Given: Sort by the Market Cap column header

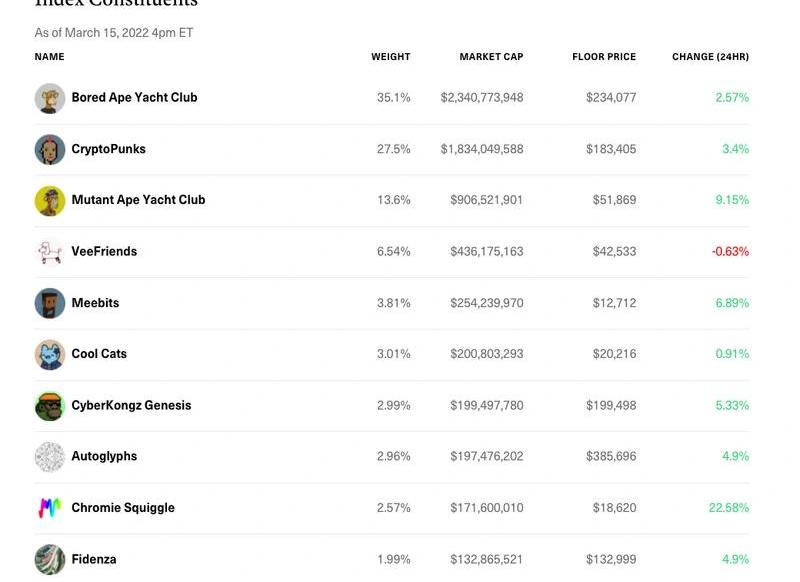Looking at the screenshot, I should [491, 57].
